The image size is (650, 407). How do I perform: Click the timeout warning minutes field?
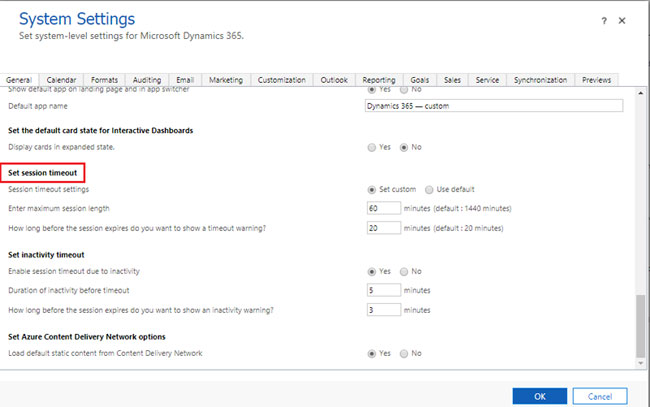pos(384,228)
